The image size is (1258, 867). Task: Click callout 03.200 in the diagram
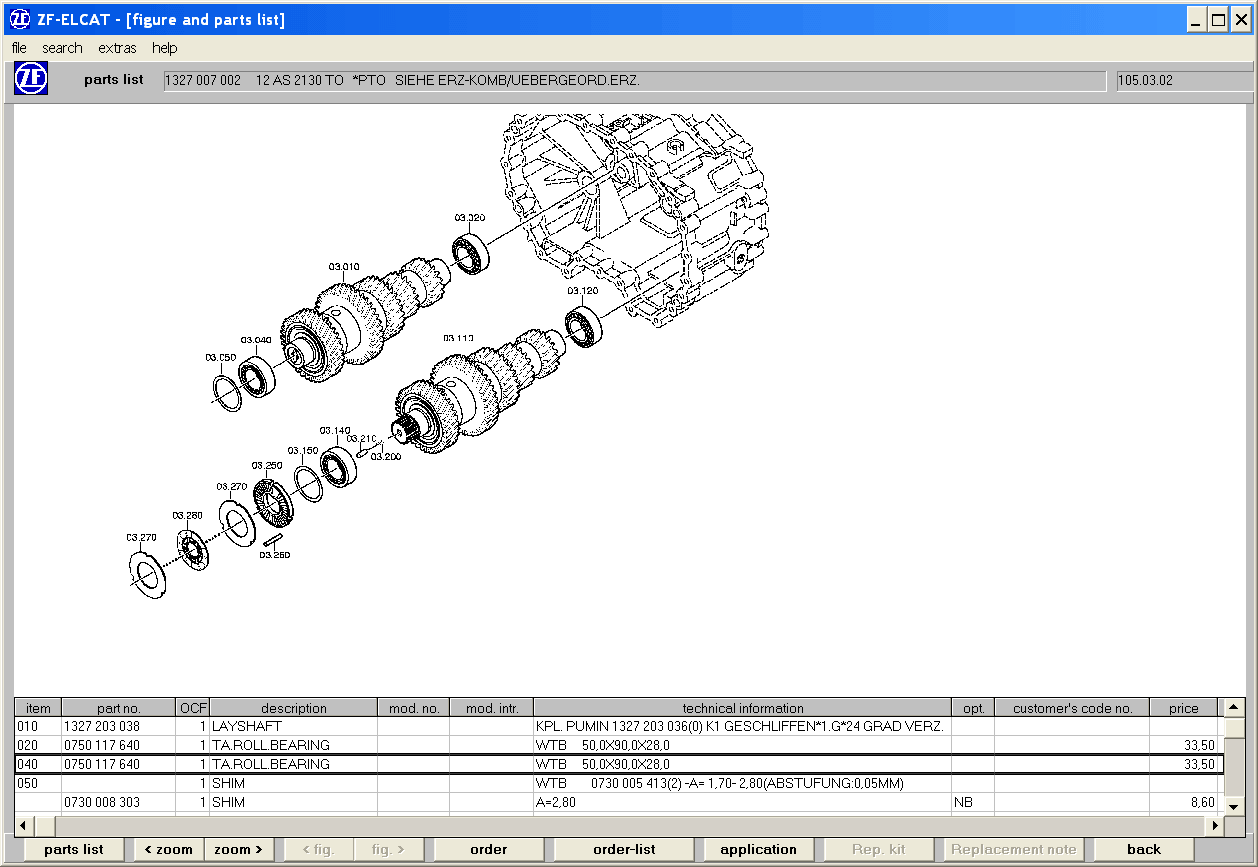[386, 456]
